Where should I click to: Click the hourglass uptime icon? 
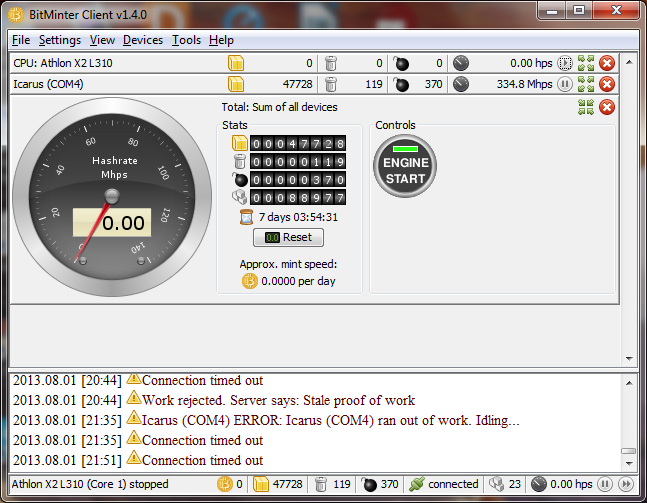click(246, 217)
